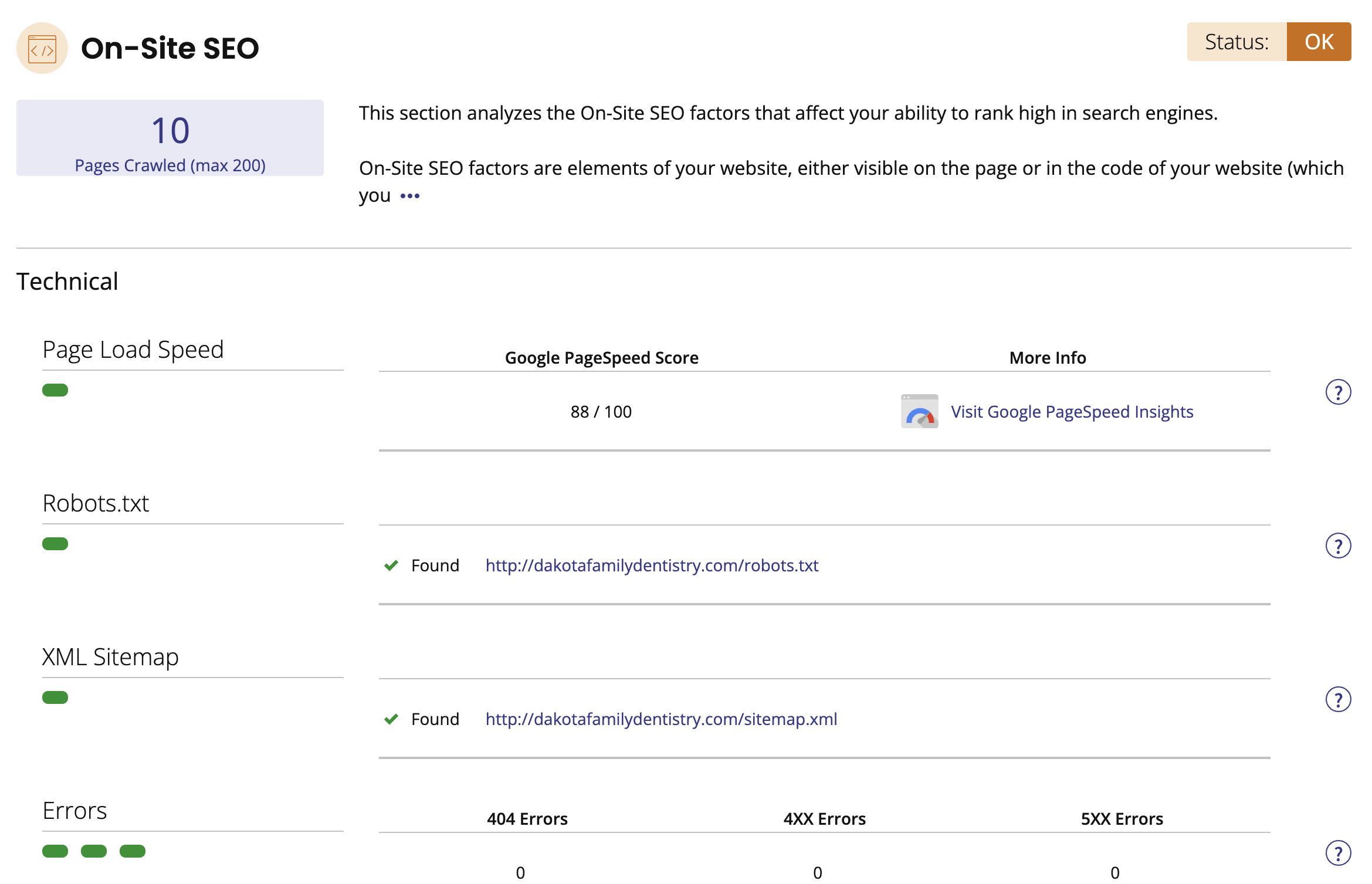The width and height of the screenshot is (1372, 884).
Task: Click the OK status badge
Action: (x=1319, y=42)
